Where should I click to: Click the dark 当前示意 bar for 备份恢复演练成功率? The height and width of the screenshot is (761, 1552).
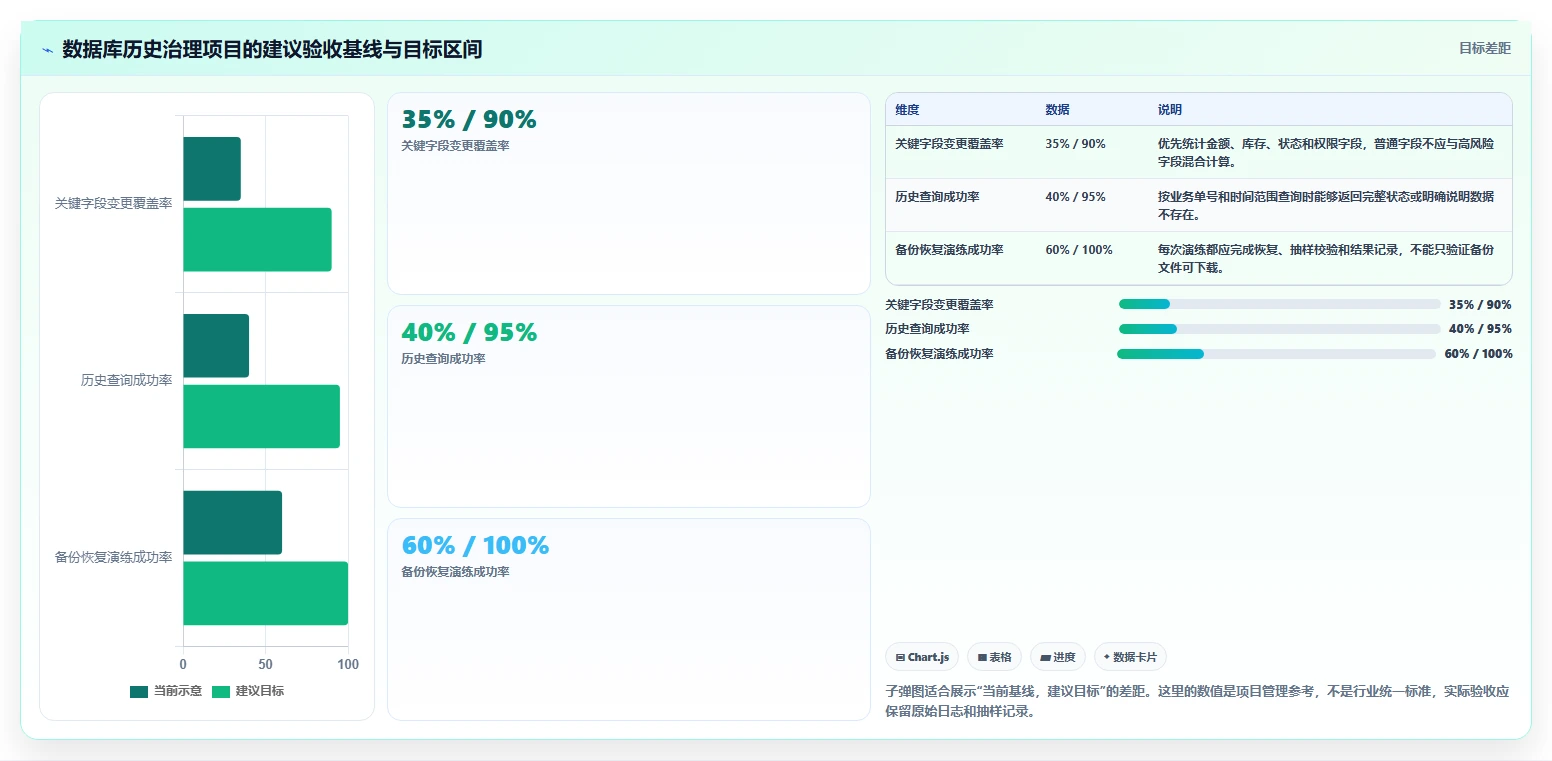pyautogui.click(x=232, y=522)
